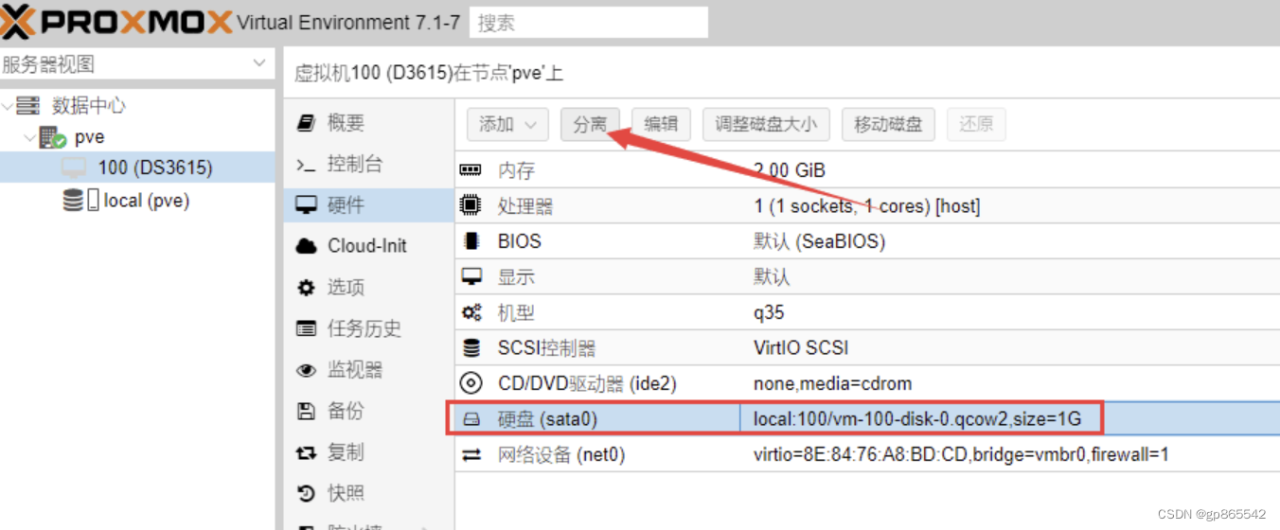Open the 任务历史 task history tab

coord(369,329)
